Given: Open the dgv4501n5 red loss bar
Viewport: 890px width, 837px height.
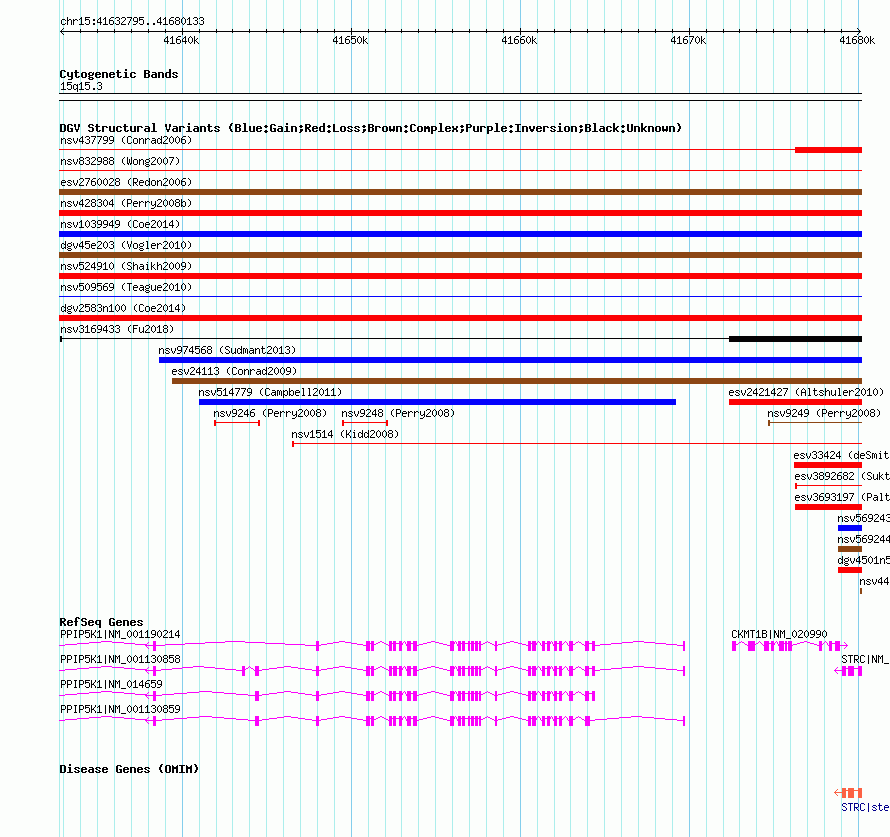Looking at the screenshot, I should 850,570.
